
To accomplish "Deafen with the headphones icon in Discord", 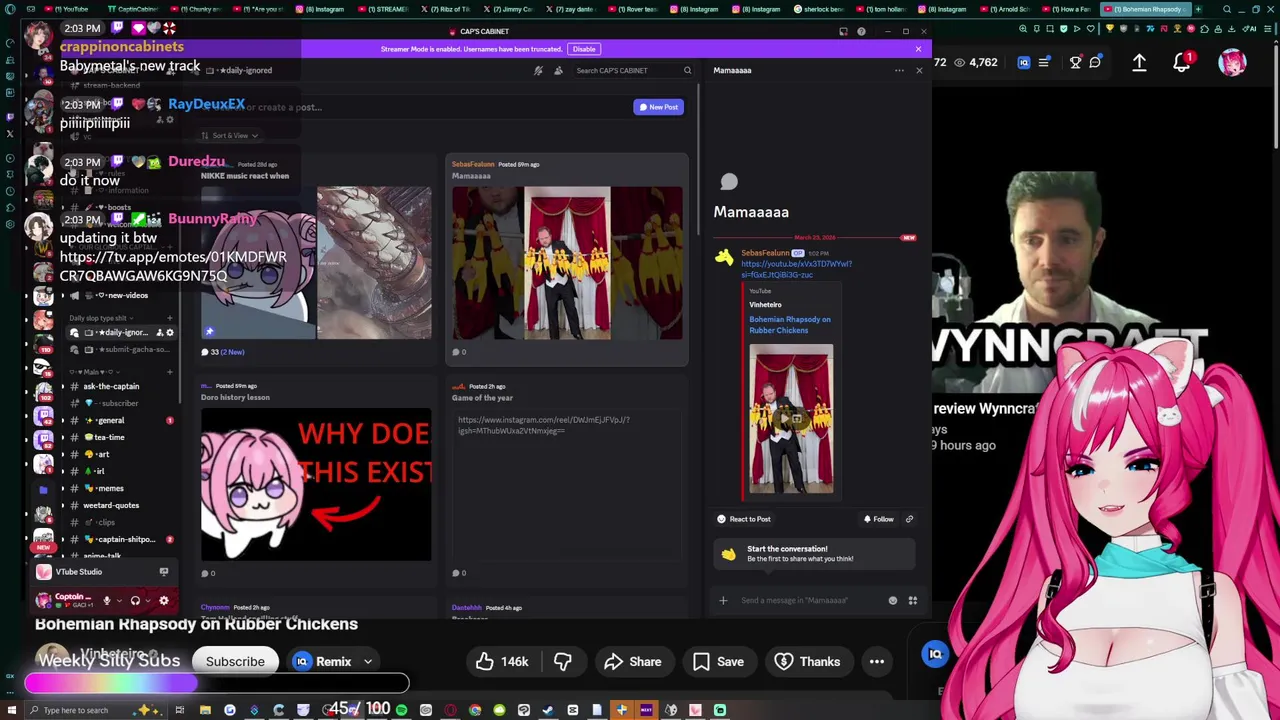I will 135,600.
